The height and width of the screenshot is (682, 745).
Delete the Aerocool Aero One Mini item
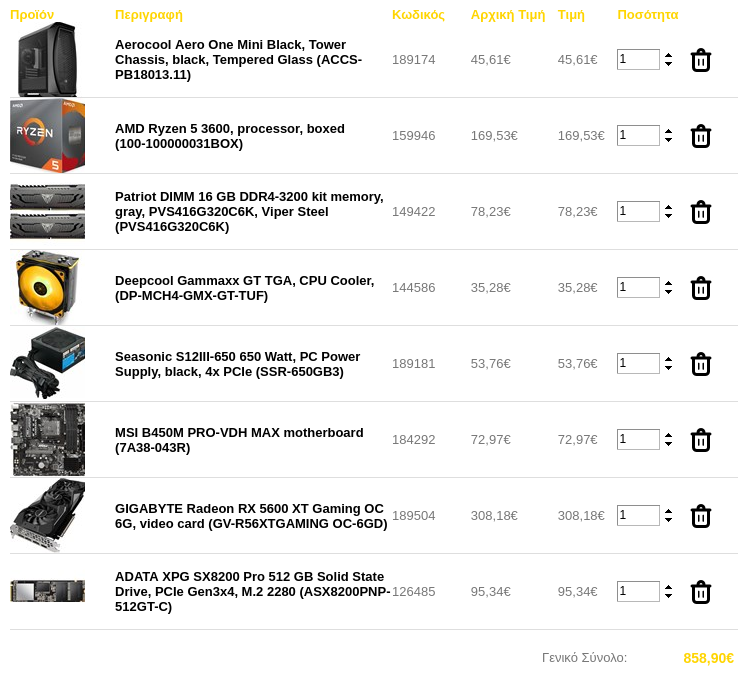tap(700, 60)
